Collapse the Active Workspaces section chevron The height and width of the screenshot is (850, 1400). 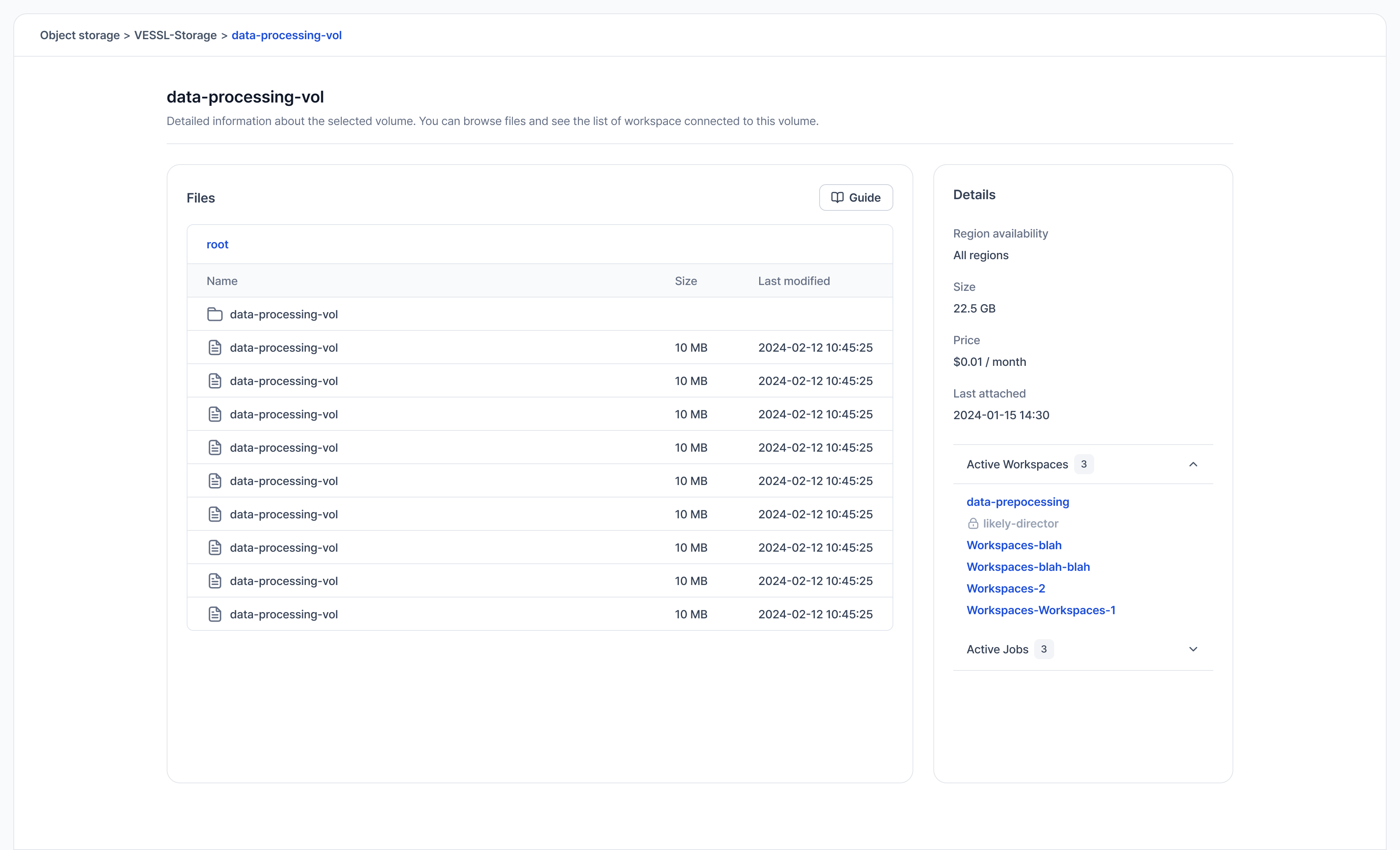pyautogui.click(x=1193, y=464)
